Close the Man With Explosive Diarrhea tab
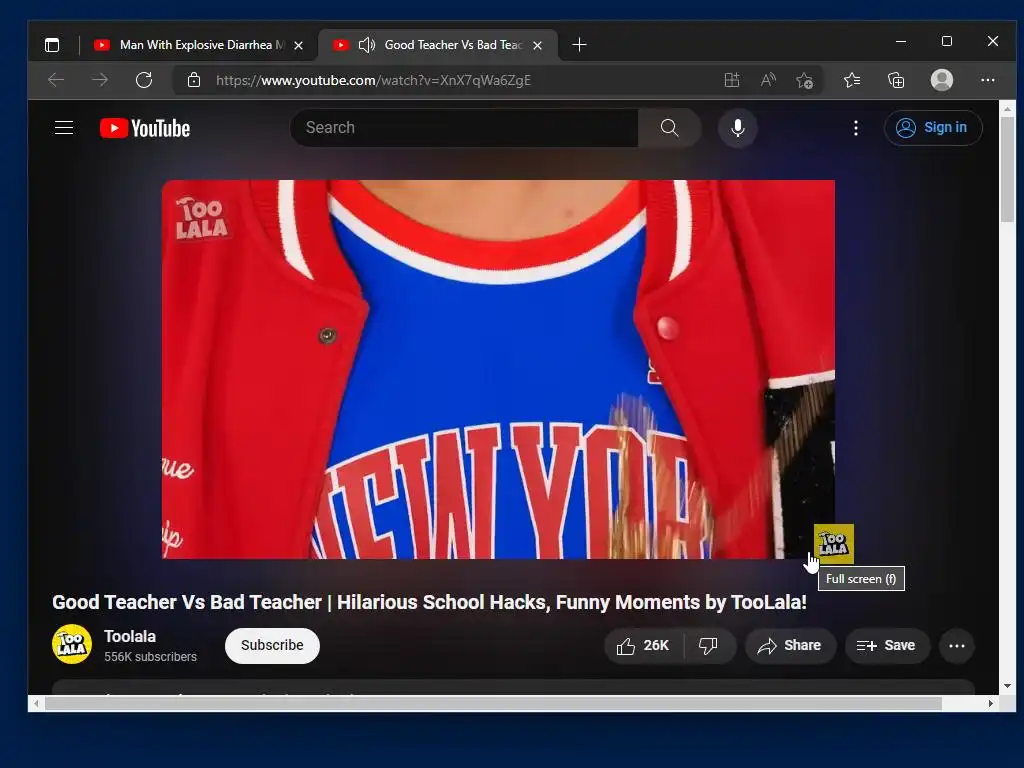 coord(298,45)
